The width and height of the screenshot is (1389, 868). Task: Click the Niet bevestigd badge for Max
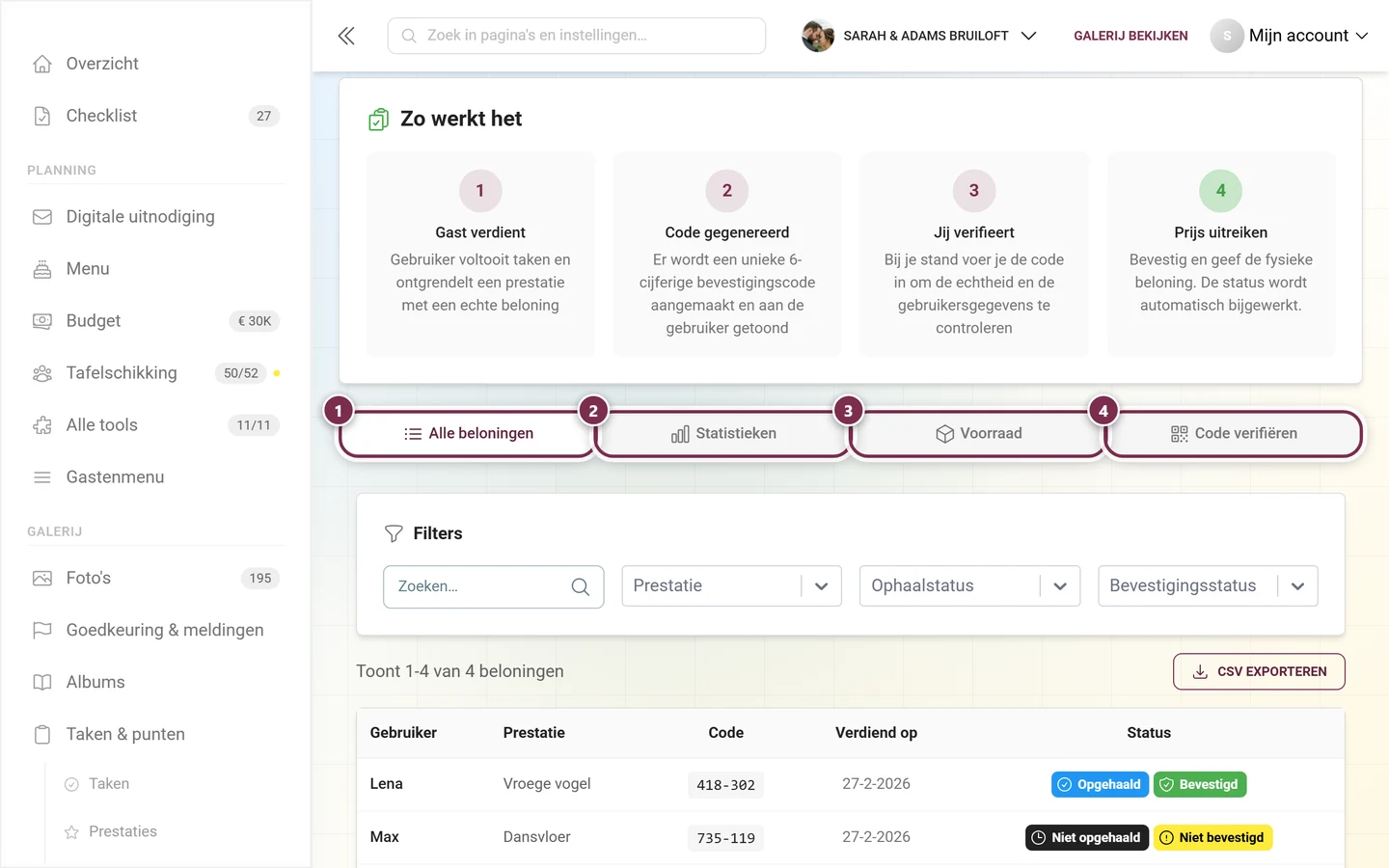pos(1213,838)
